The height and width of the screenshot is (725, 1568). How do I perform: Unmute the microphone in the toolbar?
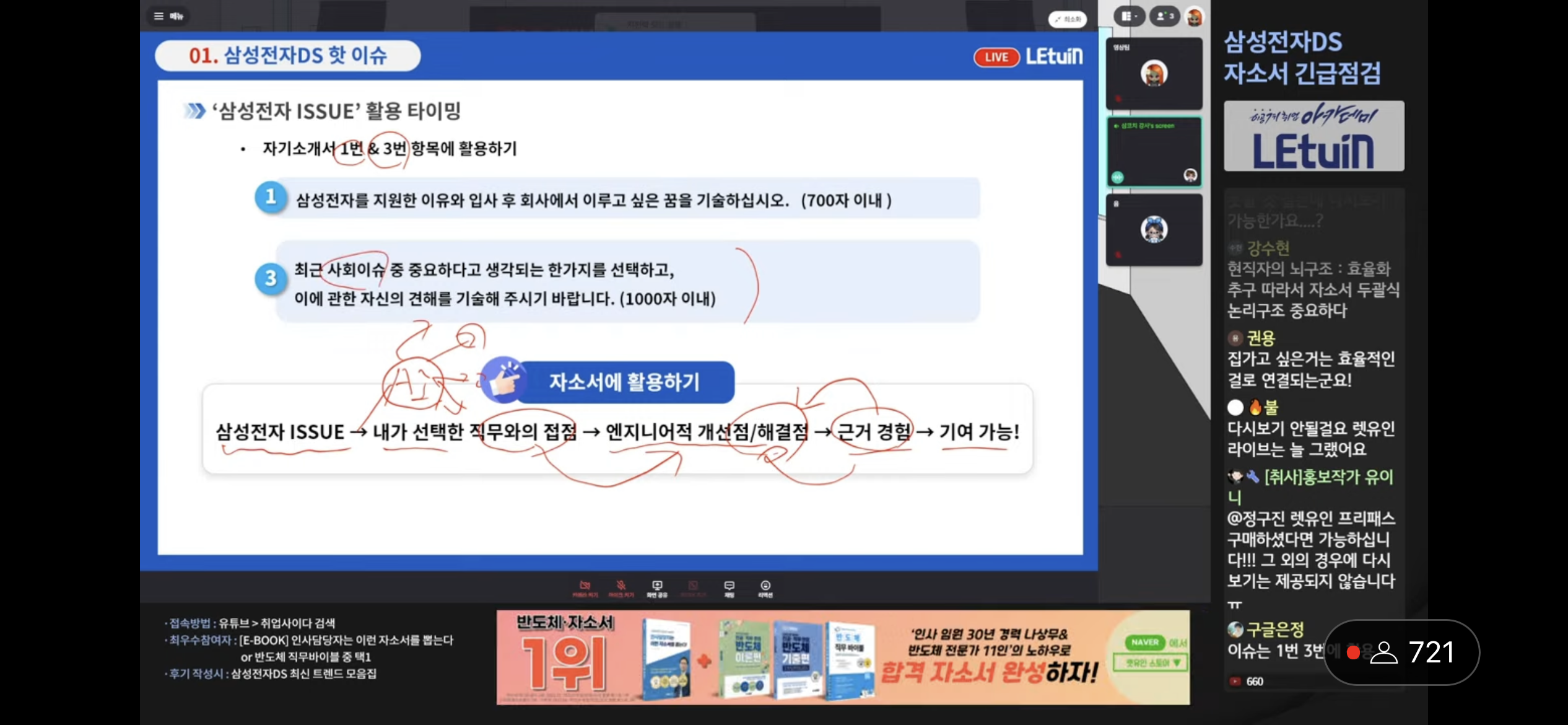[x=621, y=587]
